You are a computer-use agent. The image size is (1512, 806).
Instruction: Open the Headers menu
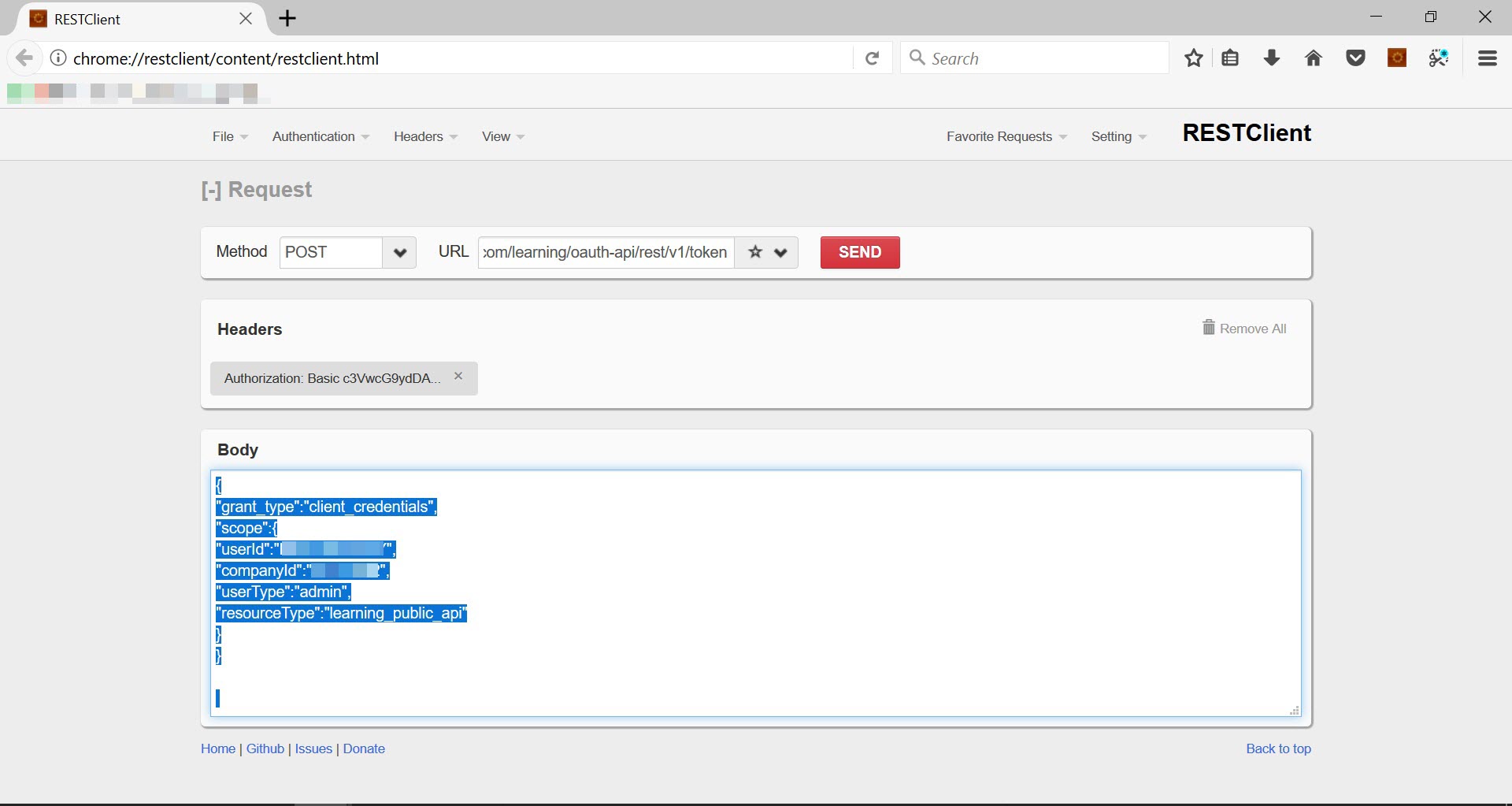[x=425, y=136]
